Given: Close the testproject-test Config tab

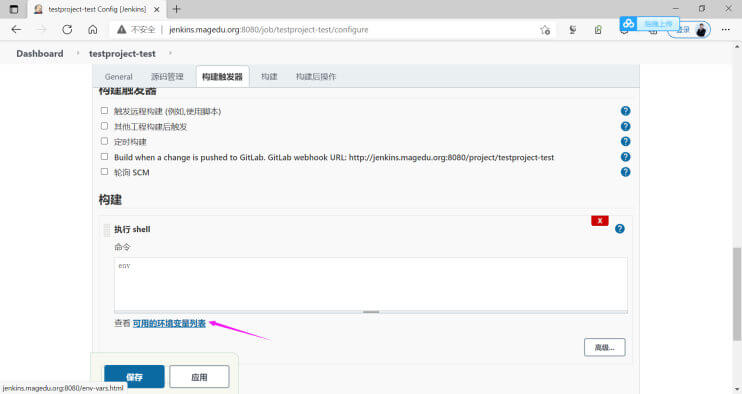Looking at the screenshot, I should tap(157, 9).
